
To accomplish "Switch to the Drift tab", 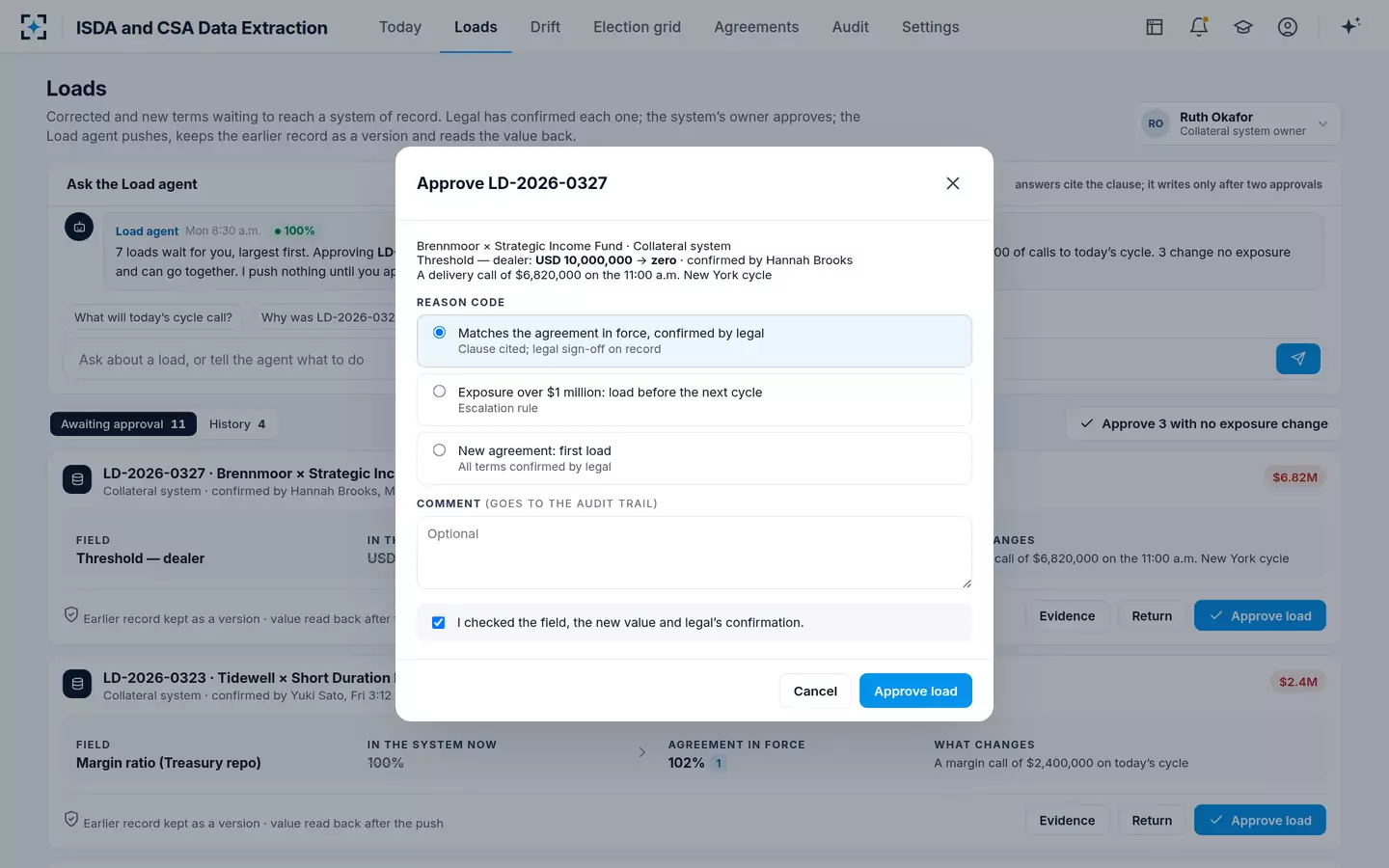I will point(545,27).
